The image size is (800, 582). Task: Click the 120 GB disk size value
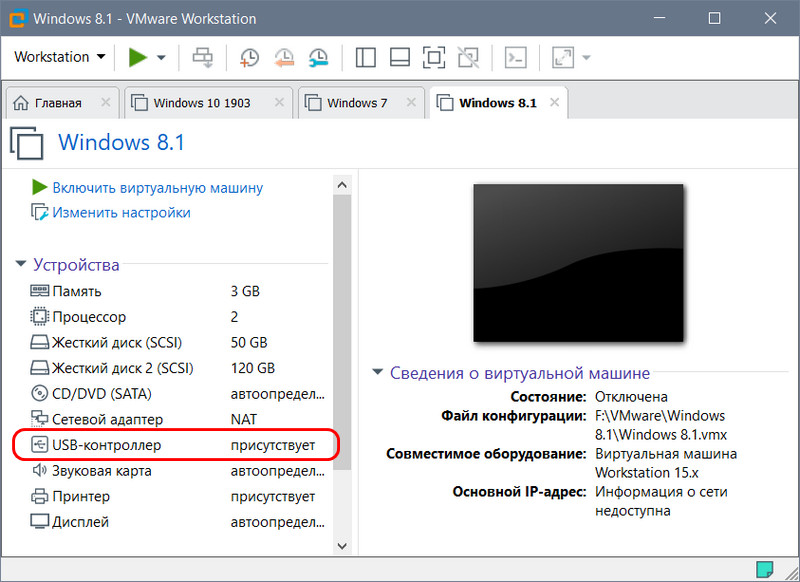[253, 368]
